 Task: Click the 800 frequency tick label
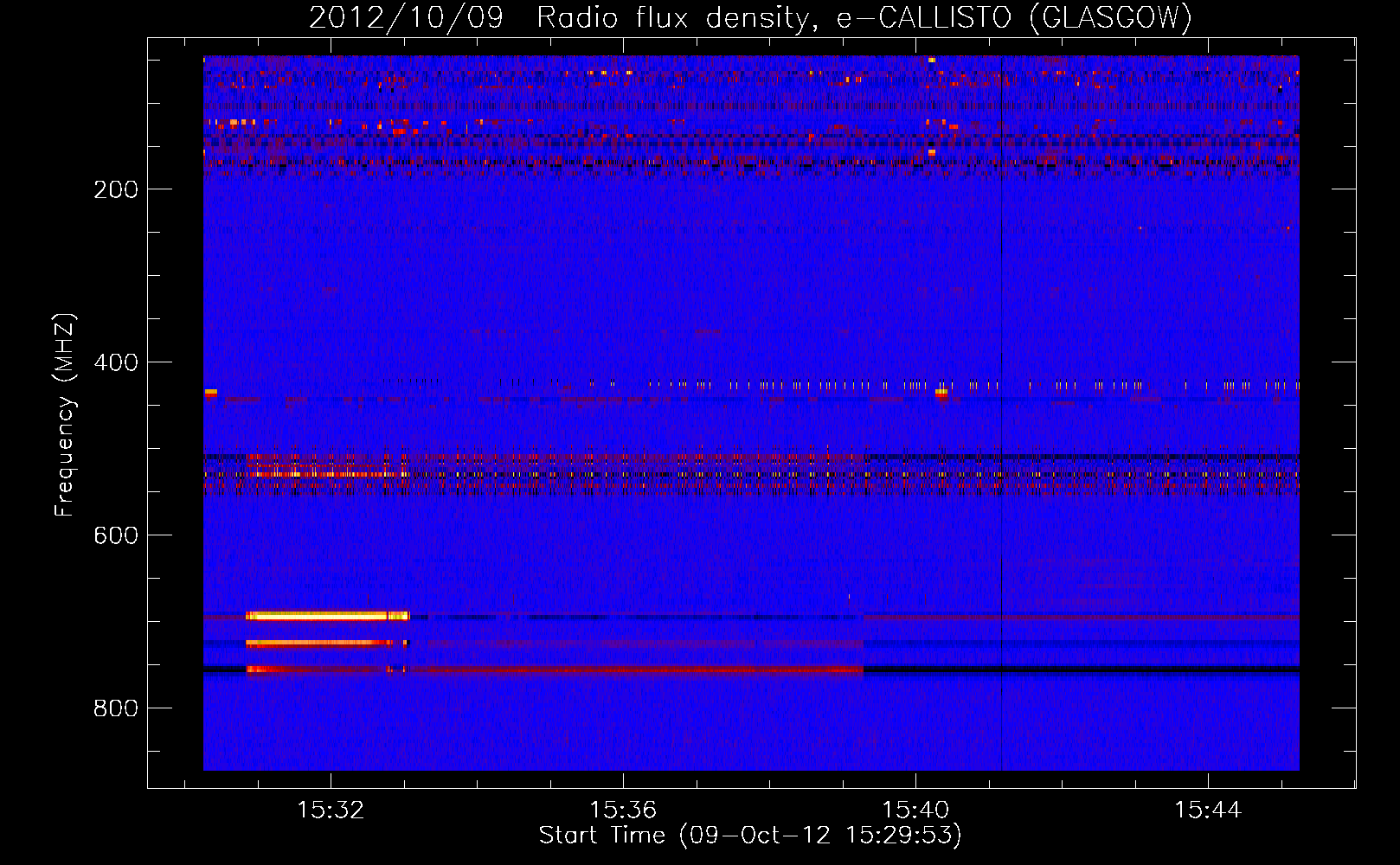pyautogui.click(x=116, y=708)
